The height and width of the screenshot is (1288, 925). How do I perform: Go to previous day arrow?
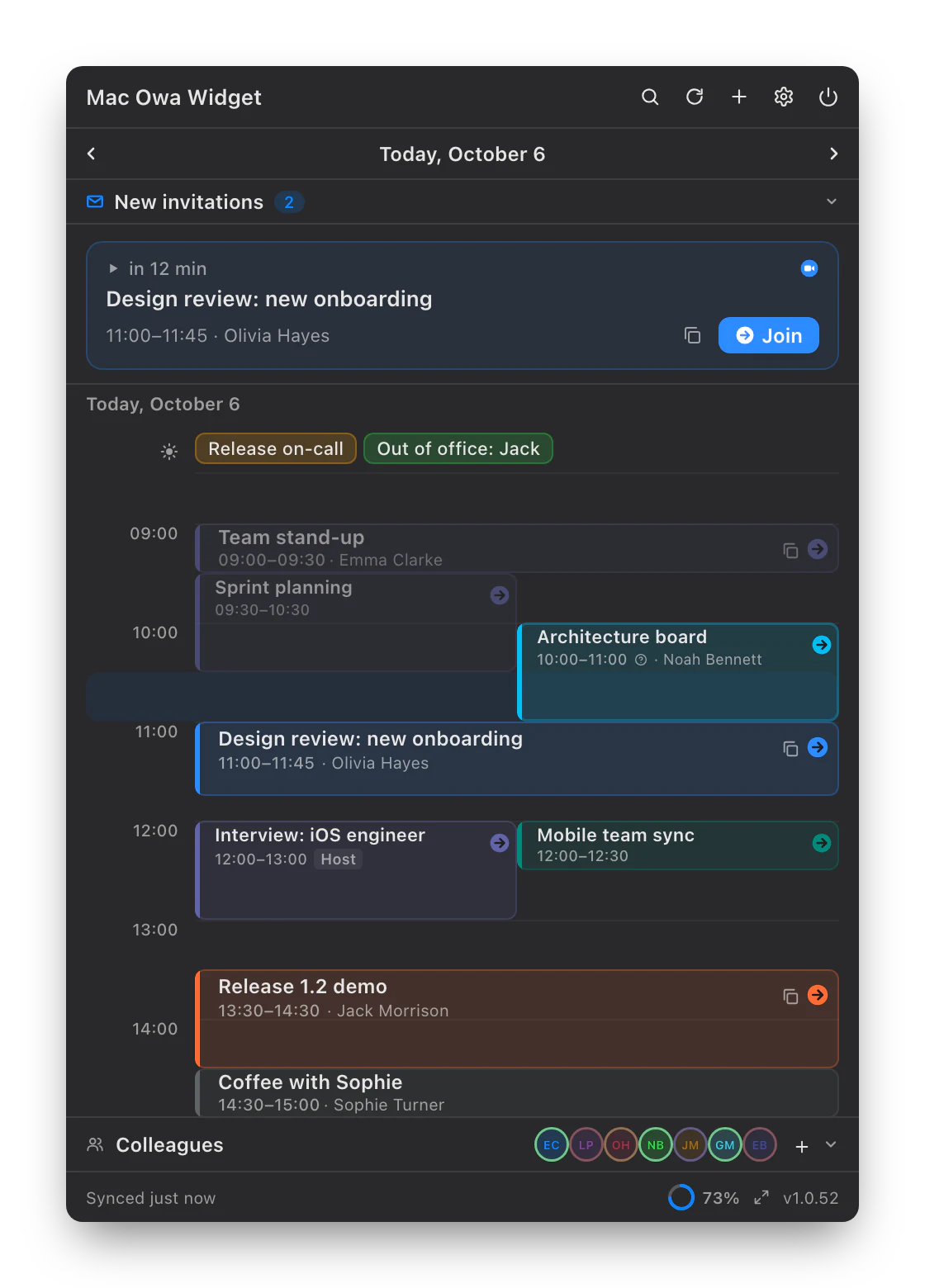pos(92,154)
